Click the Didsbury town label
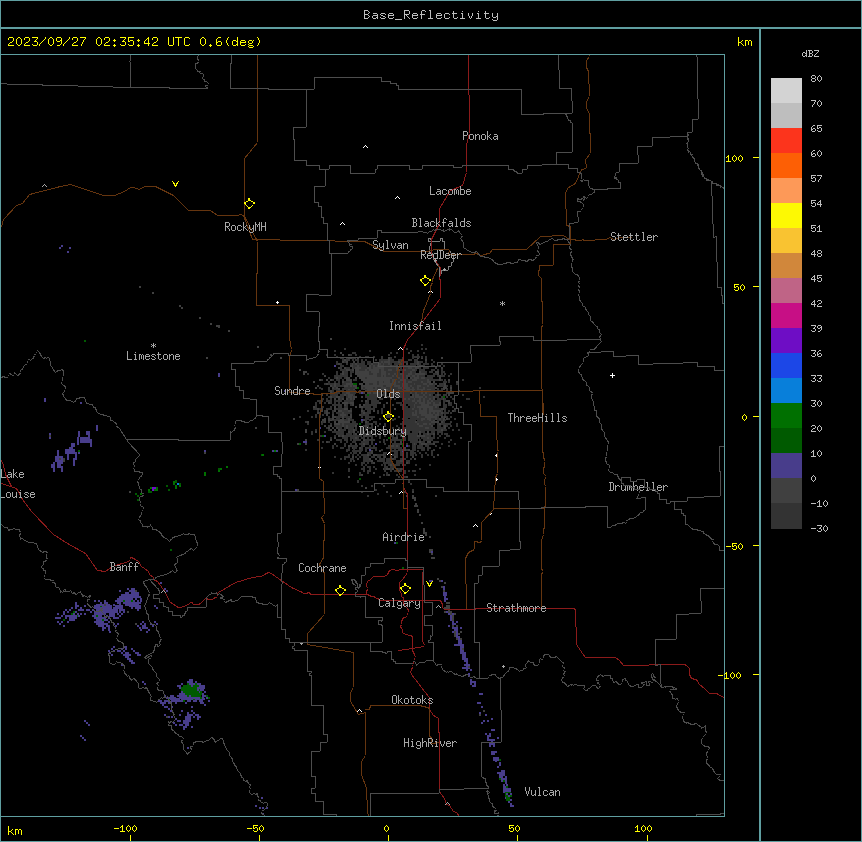862x842 pixels. point(383,431)
